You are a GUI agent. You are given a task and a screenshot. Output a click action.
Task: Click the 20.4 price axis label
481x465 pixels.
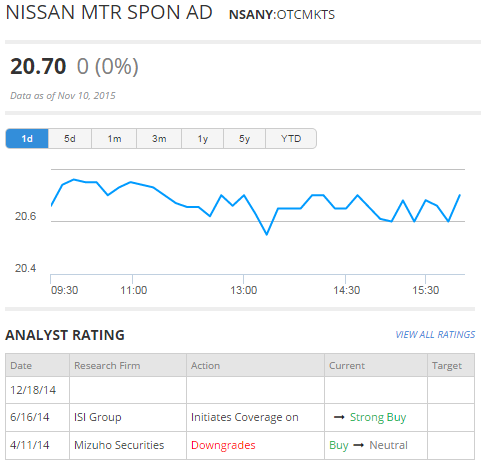click(25, 268)
